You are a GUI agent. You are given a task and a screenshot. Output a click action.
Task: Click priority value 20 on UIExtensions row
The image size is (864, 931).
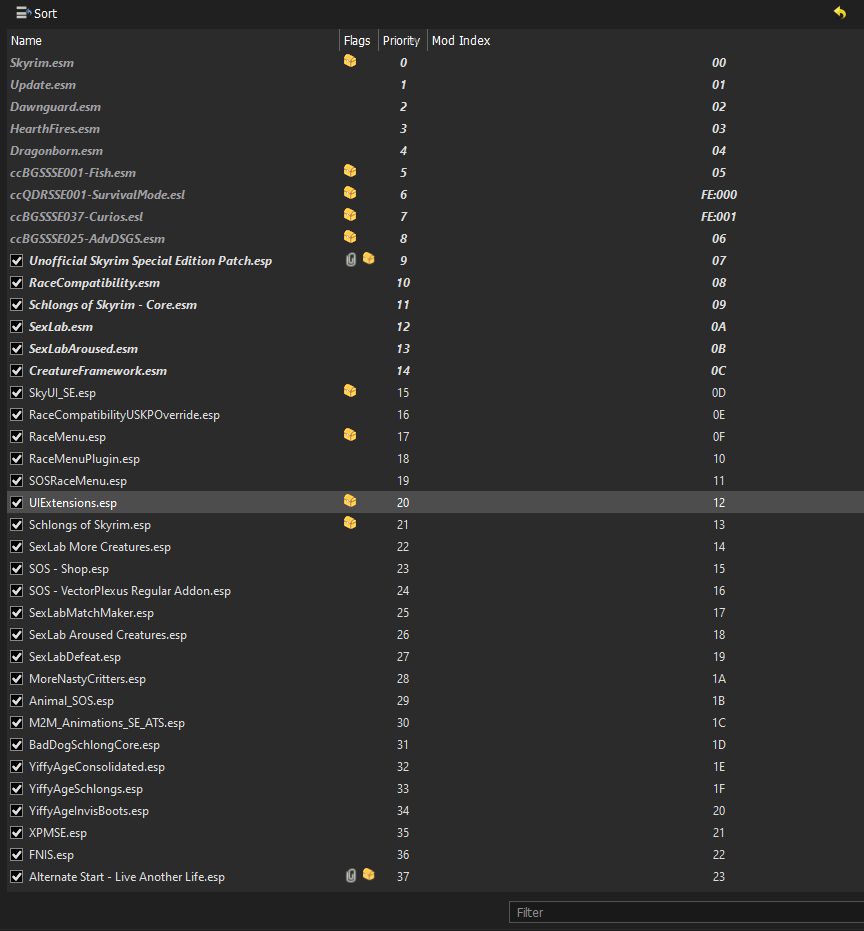click(403, 503)
